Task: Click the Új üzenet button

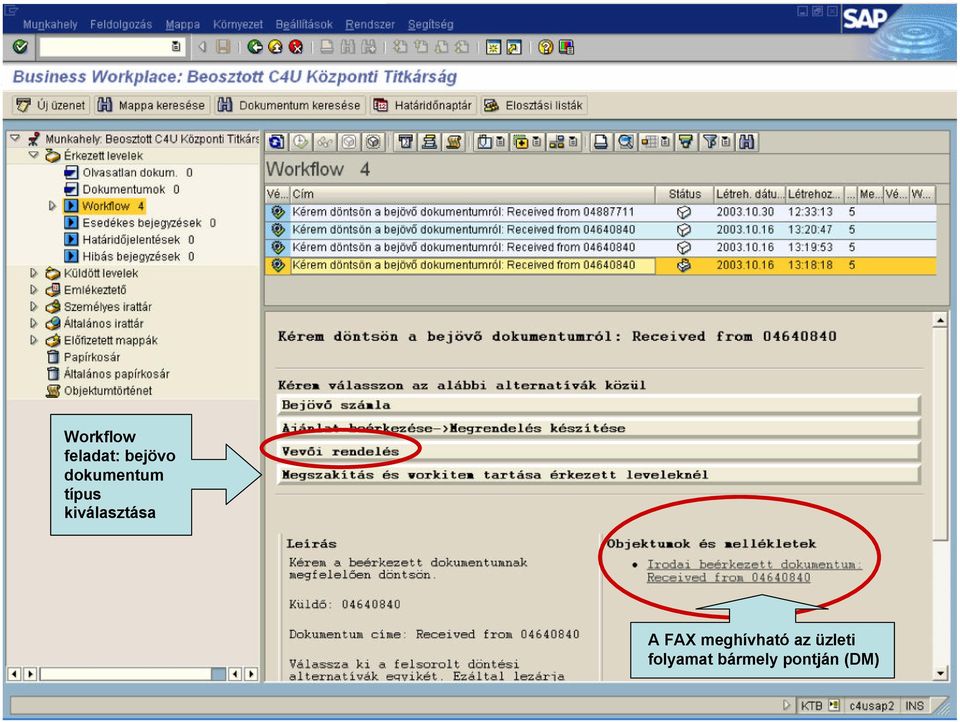Action: (x=51, y=105)
